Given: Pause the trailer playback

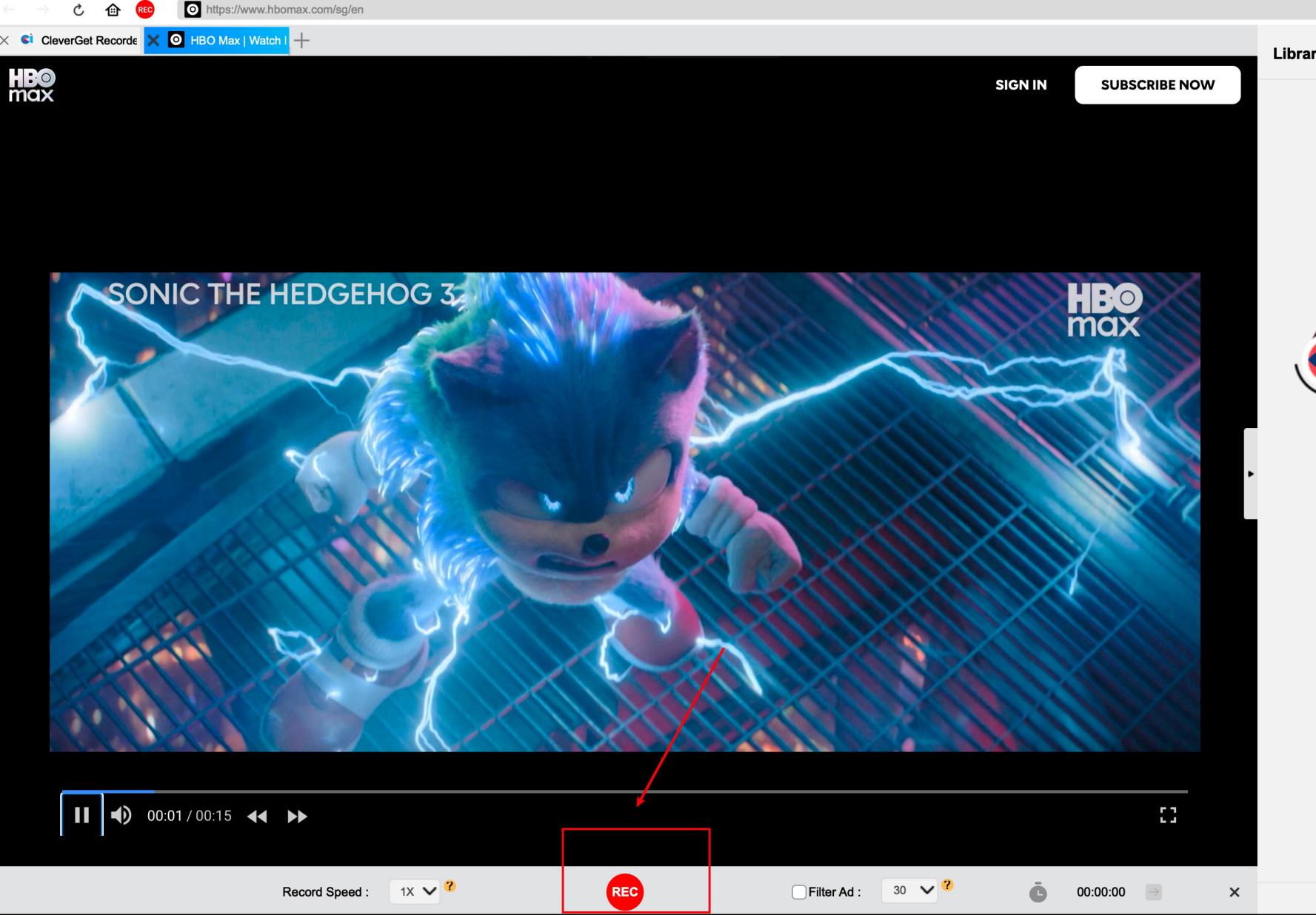Looking at the screenshot, I should [81, 815].
